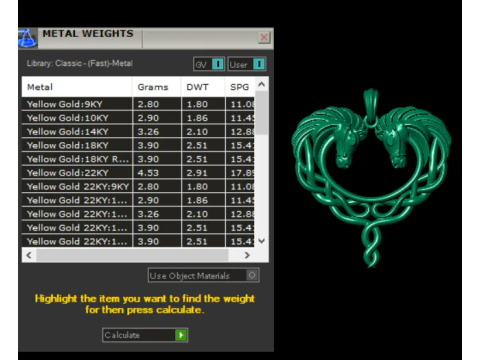Viewport: 480px width, 360px height.
Task: Click the 3.26 grams for 14KY
Action: (x=157, y=132)
